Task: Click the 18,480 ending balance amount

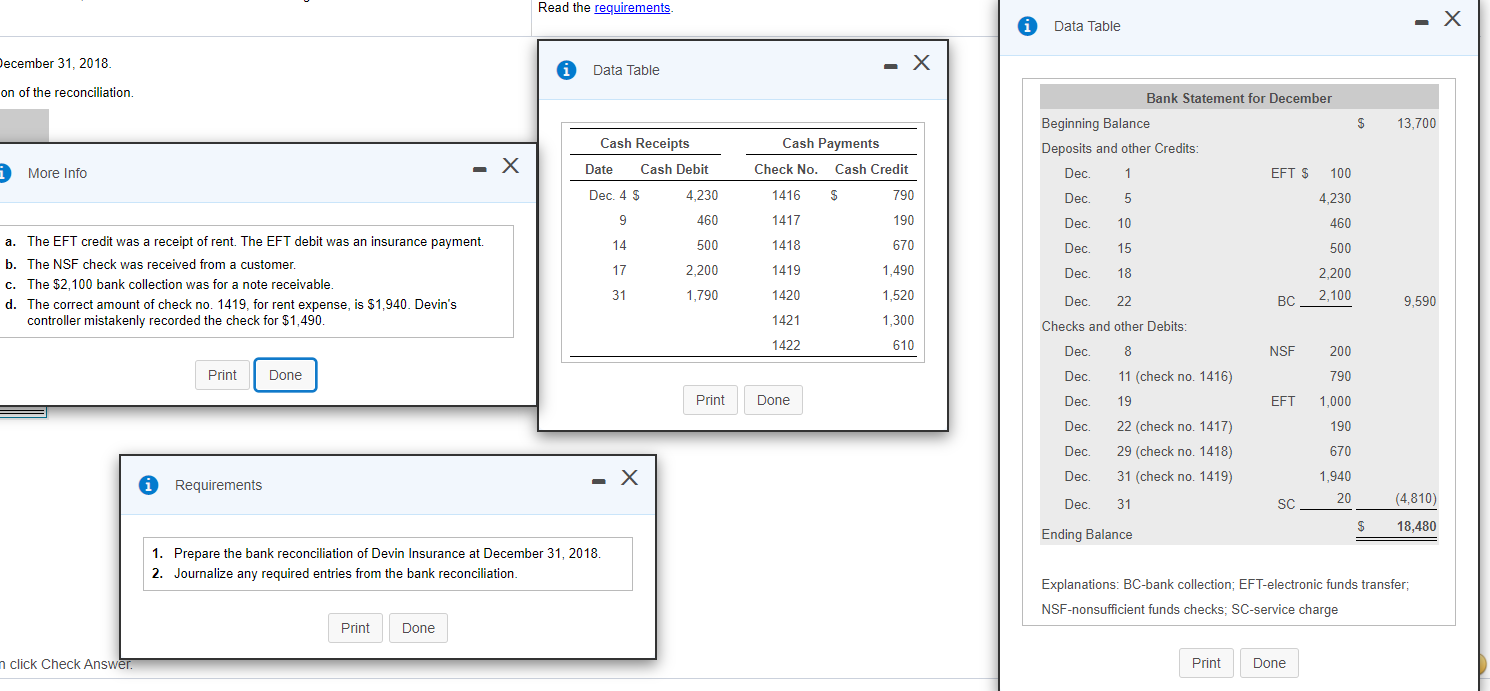Action: pyautogui.click(x=1415, y=526)
